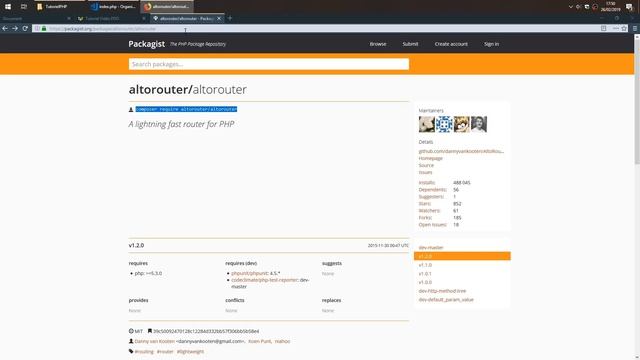Select version v1.0.0
Screen dimensions: 640x360
click(425, 282)
